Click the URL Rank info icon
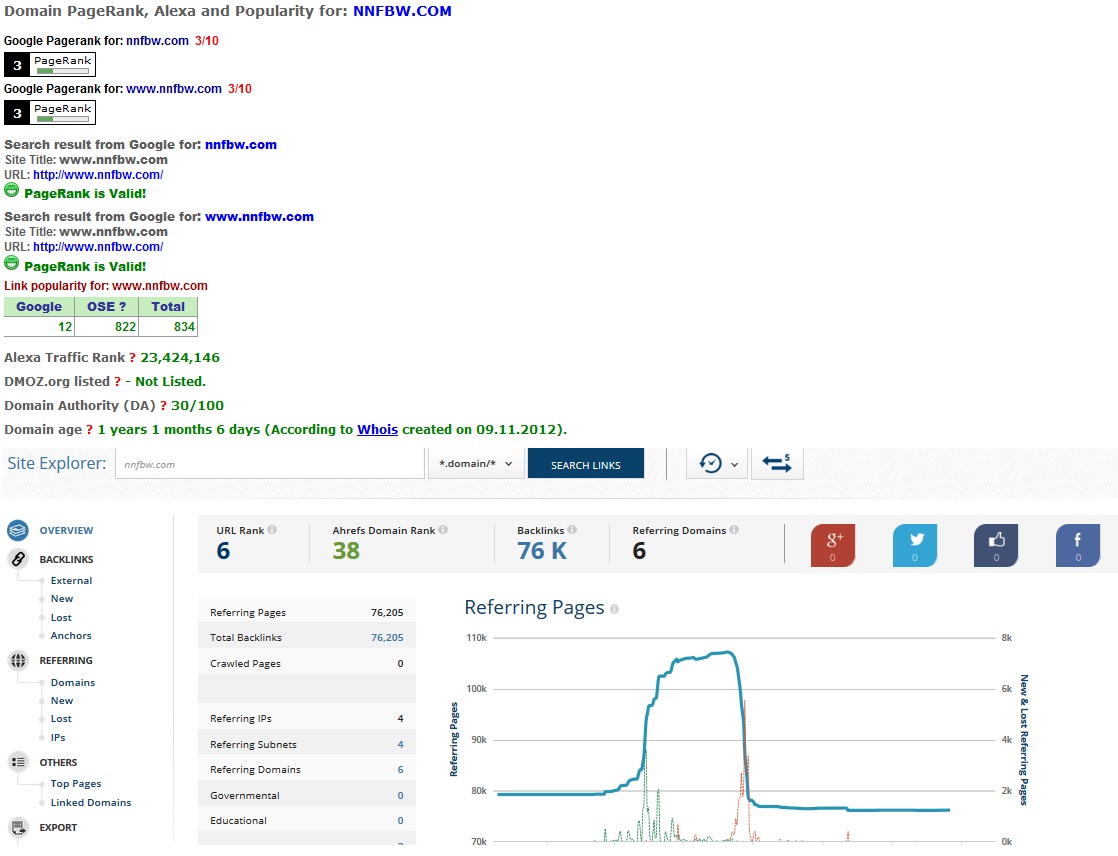Screen dimensions: 1118x856 (x=272, y=530)
